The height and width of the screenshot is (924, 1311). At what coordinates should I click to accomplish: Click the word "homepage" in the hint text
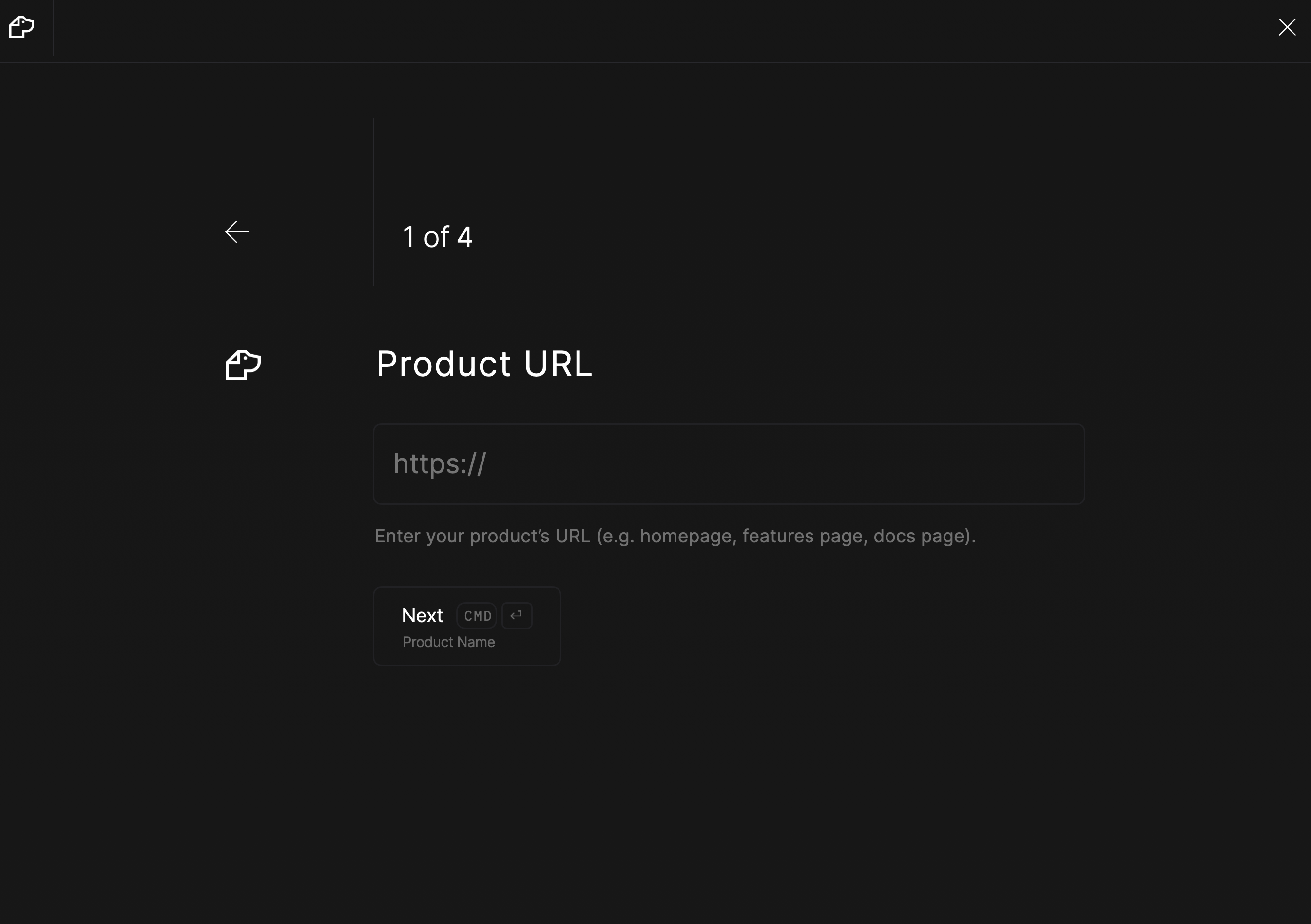click(x=685, y=536)
